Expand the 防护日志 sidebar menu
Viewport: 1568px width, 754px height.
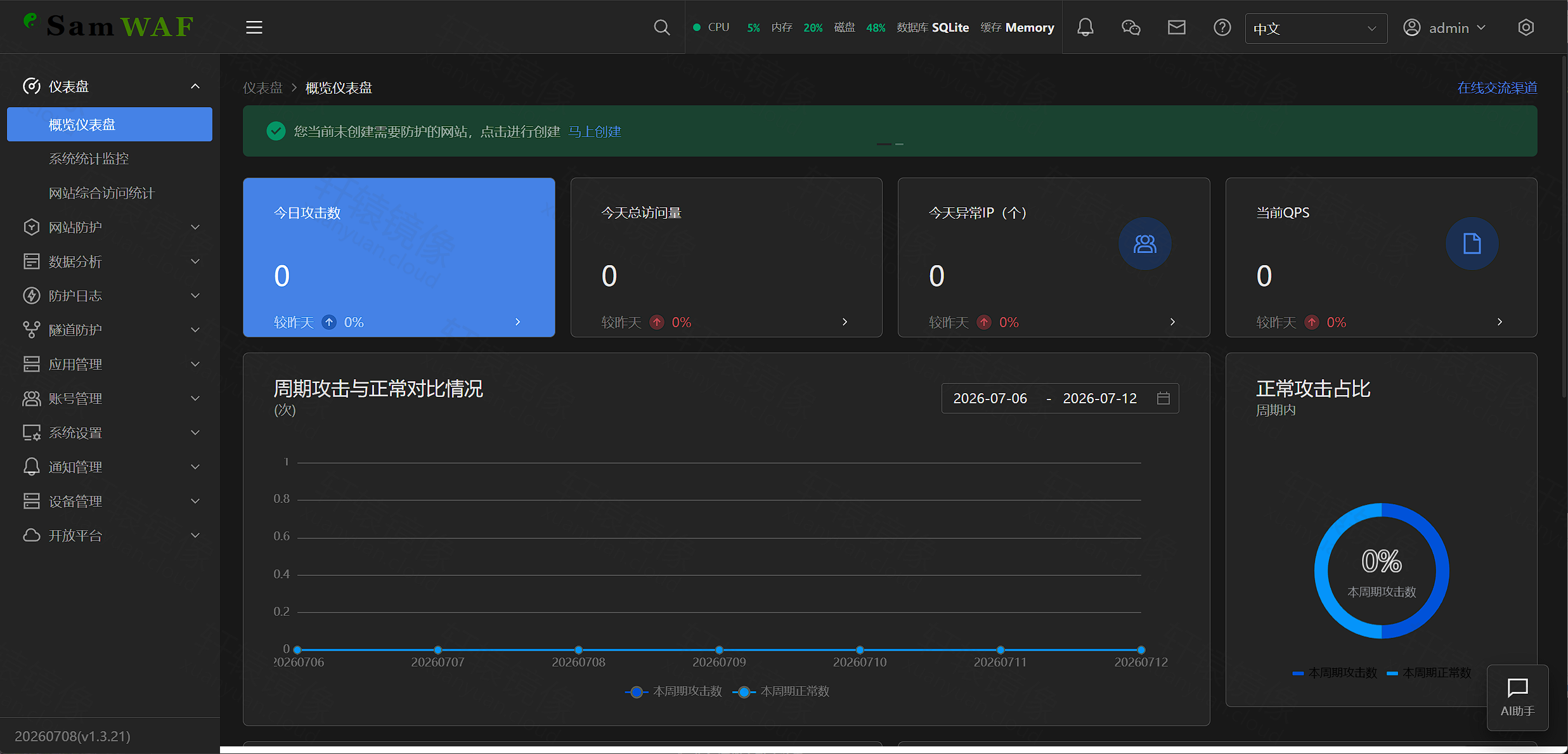110,296
